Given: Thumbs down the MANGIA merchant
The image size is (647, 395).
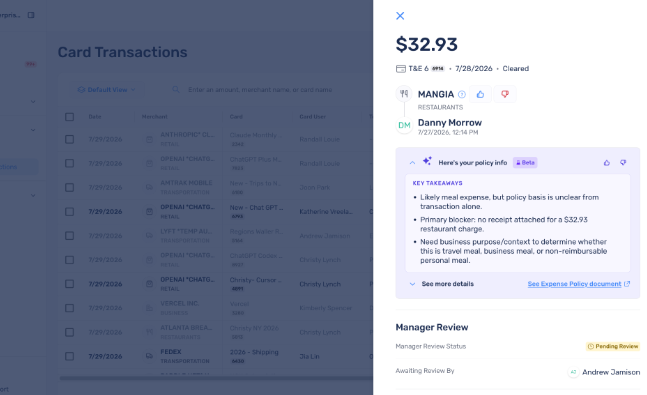Looking at the screenshot, I should 505,94.
